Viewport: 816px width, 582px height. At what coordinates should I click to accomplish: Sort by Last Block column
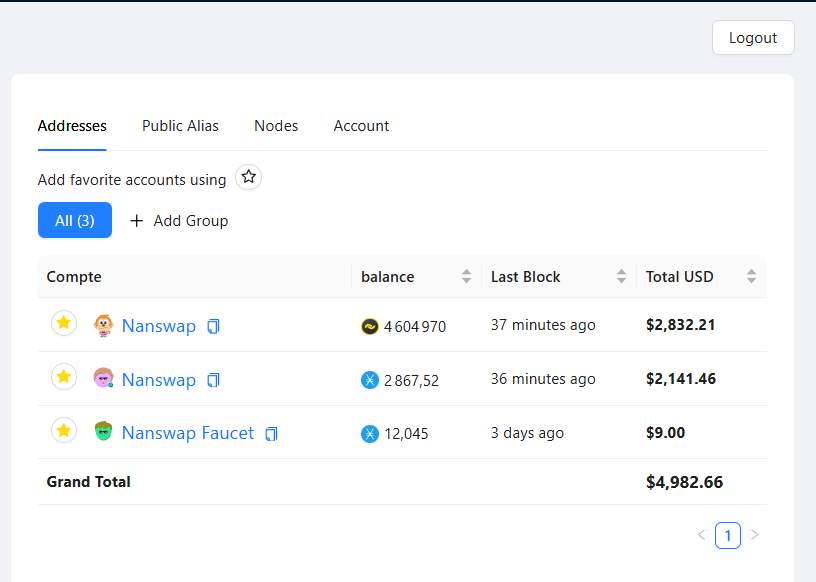(x=622, y=276)
